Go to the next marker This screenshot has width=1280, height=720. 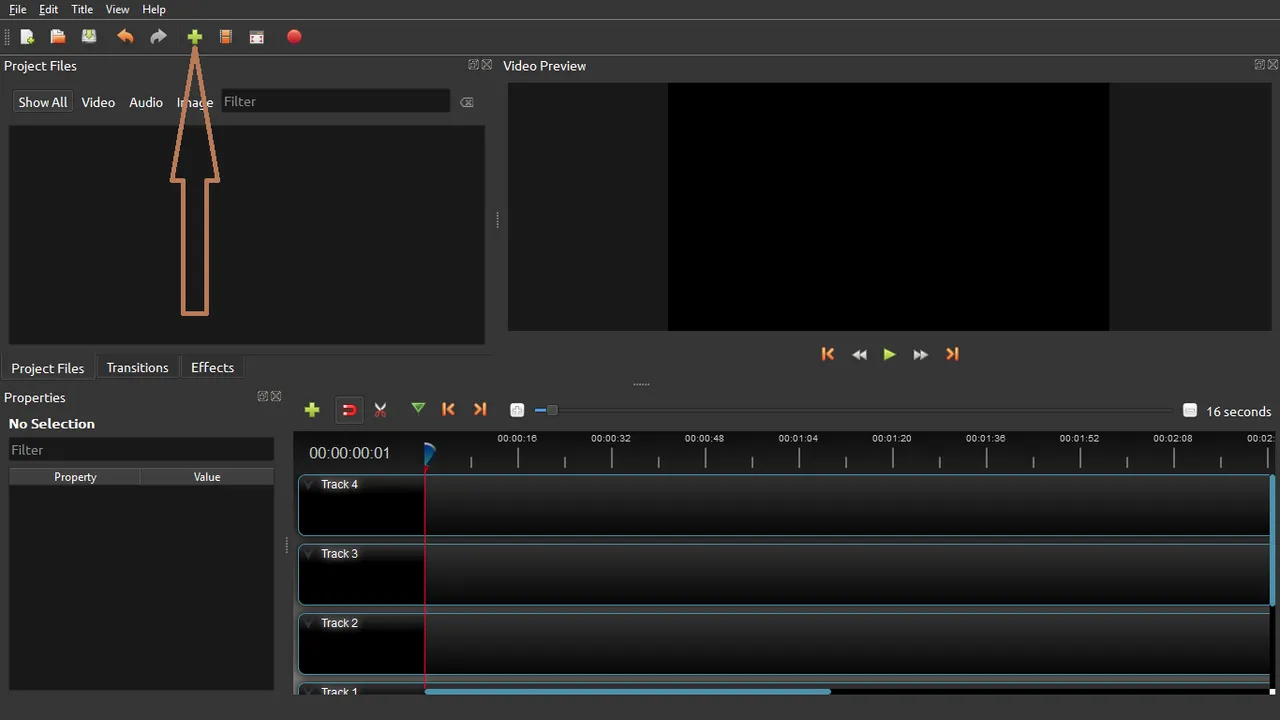480,409
